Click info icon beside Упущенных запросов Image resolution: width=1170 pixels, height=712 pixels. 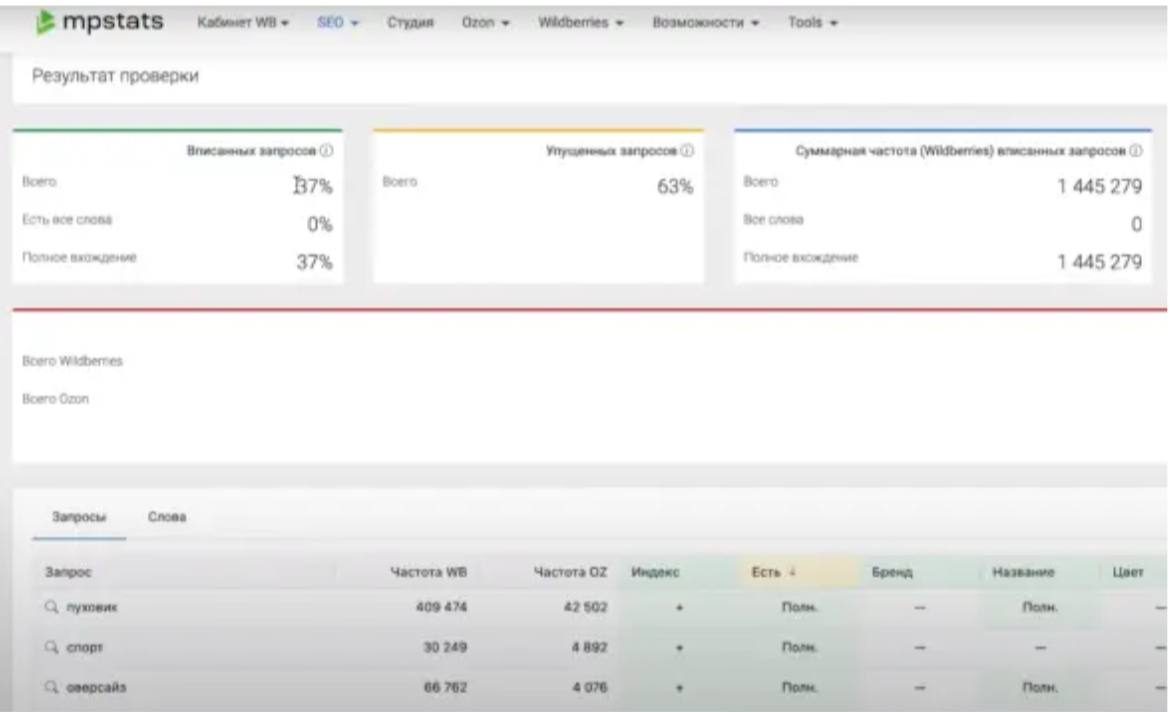[x=687, y=151]
